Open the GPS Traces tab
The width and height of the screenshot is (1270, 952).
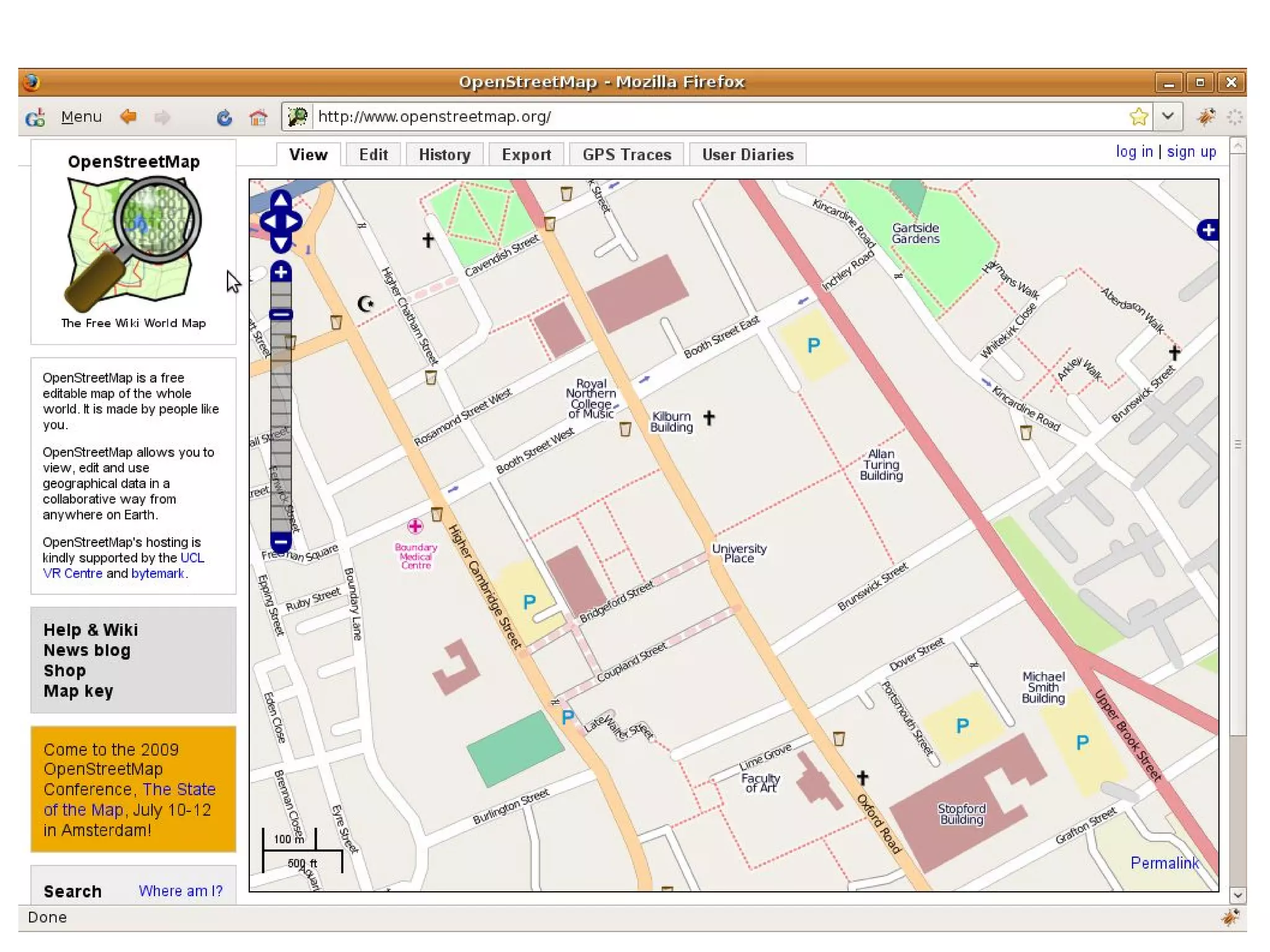[627, 154]
